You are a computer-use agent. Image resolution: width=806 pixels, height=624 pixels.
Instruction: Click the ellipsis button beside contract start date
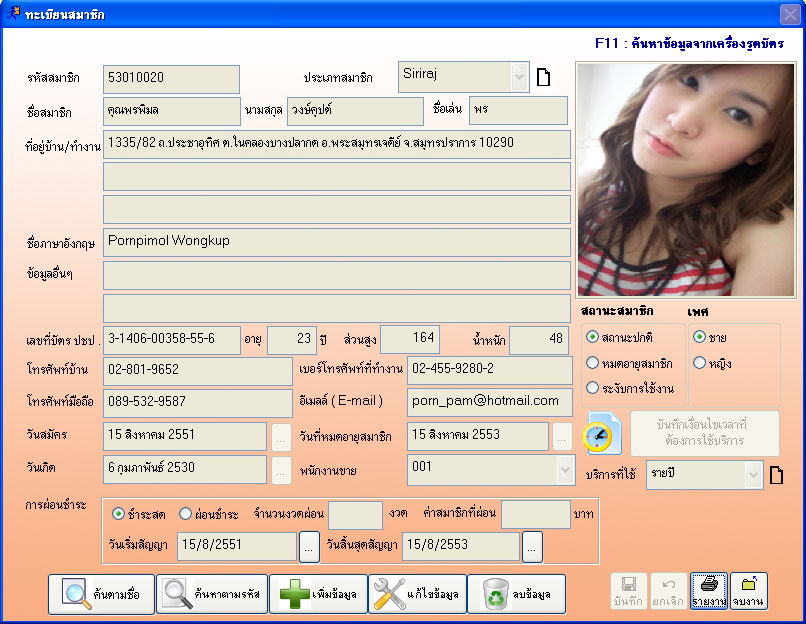pos(310,547)
